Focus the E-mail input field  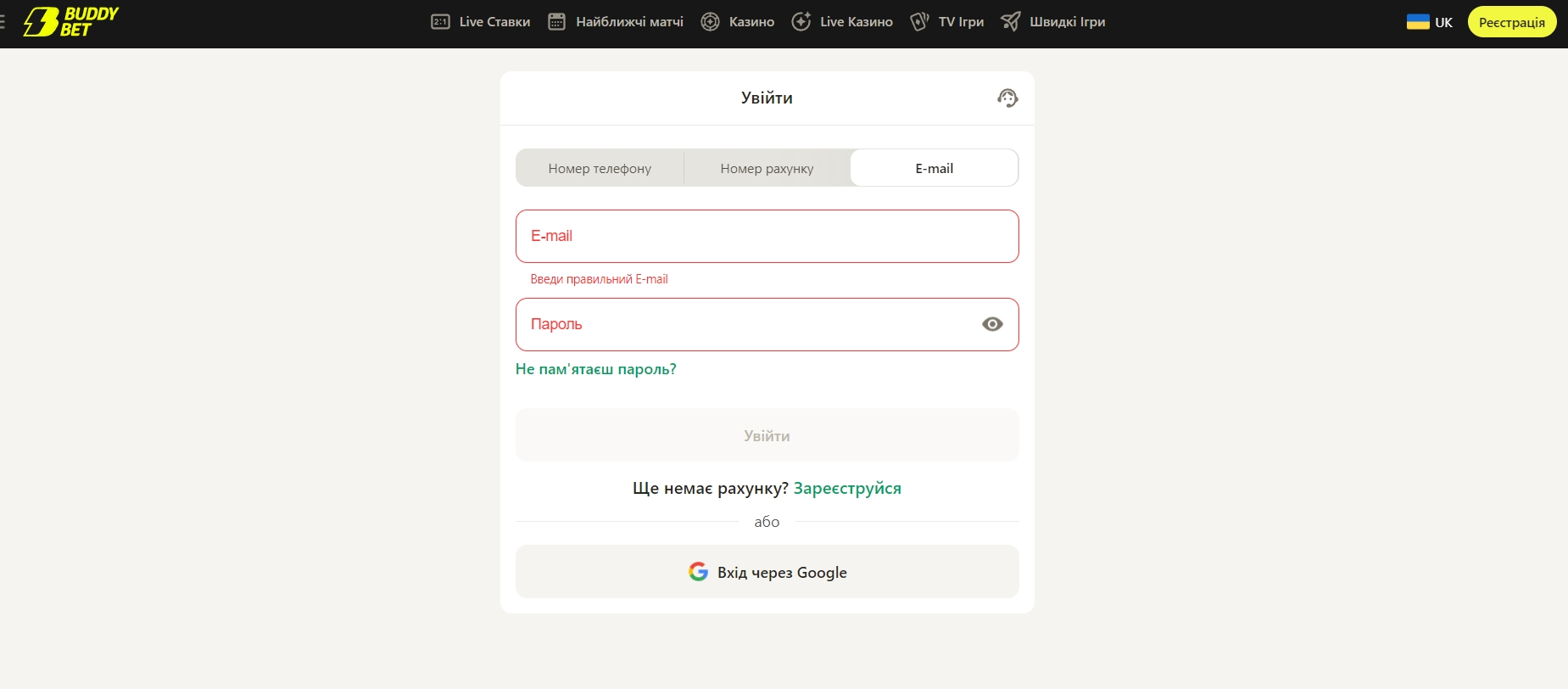coord(767,236)
